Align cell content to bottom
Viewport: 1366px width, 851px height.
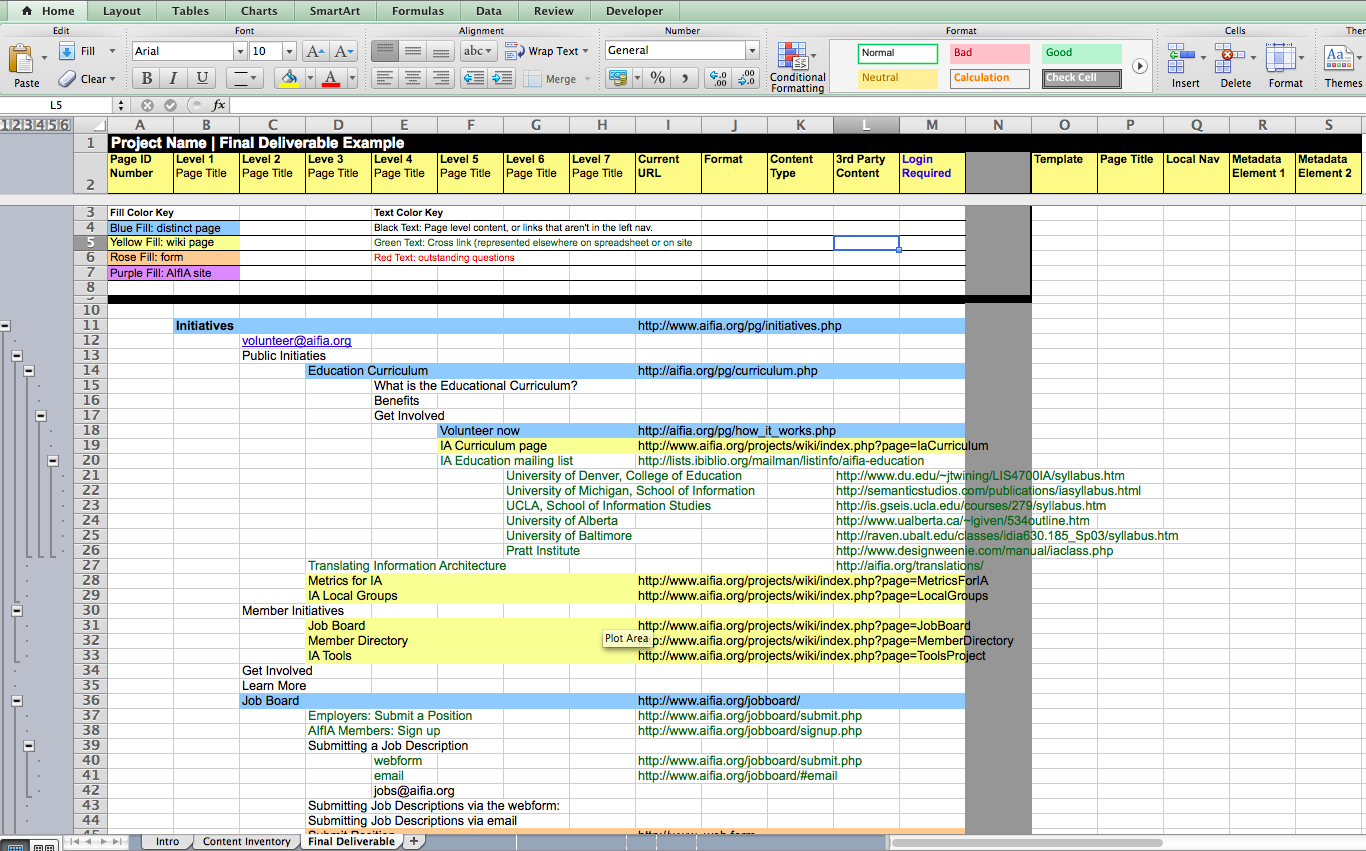click(x=439, y=51)
